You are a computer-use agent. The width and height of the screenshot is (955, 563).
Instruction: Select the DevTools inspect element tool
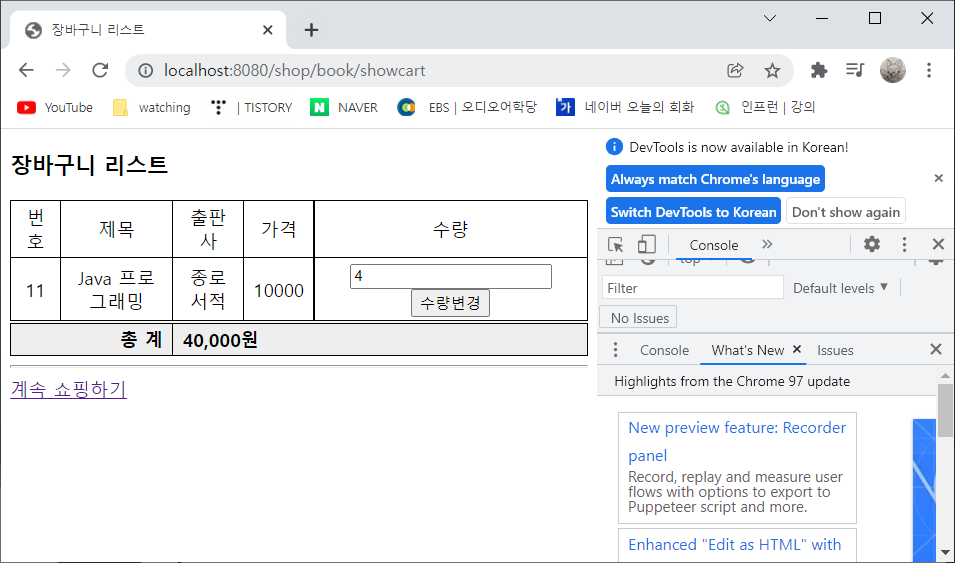click(616, 245)
